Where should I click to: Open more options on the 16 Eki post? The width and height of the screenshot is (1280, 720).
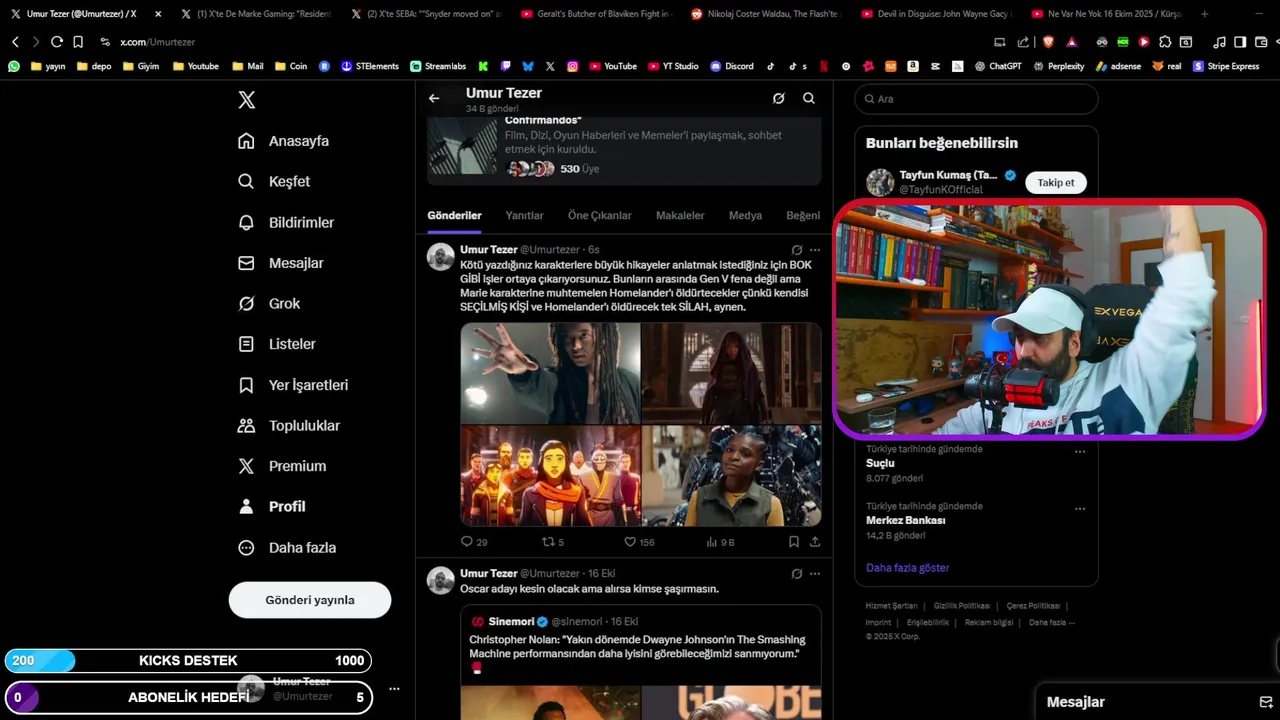point(815,574)
